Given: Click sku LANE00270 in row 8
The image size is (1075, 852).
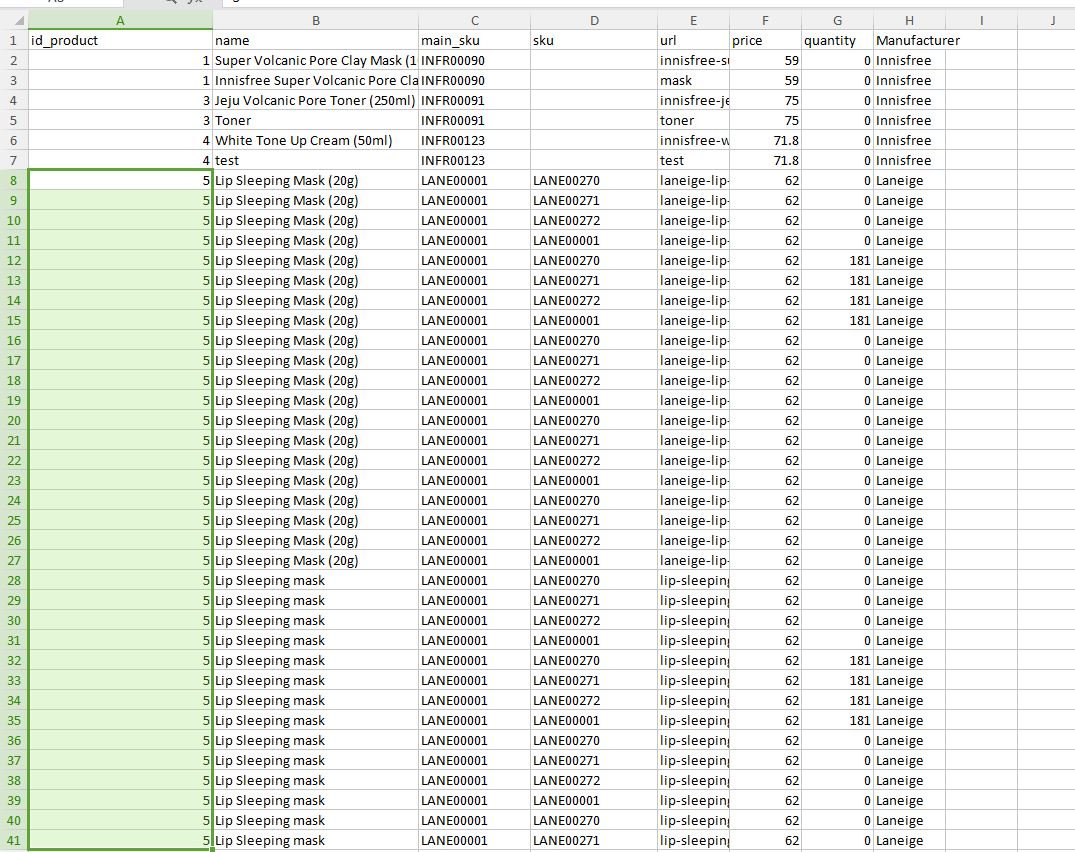Looking at the screenshot, I should (594, 180).
